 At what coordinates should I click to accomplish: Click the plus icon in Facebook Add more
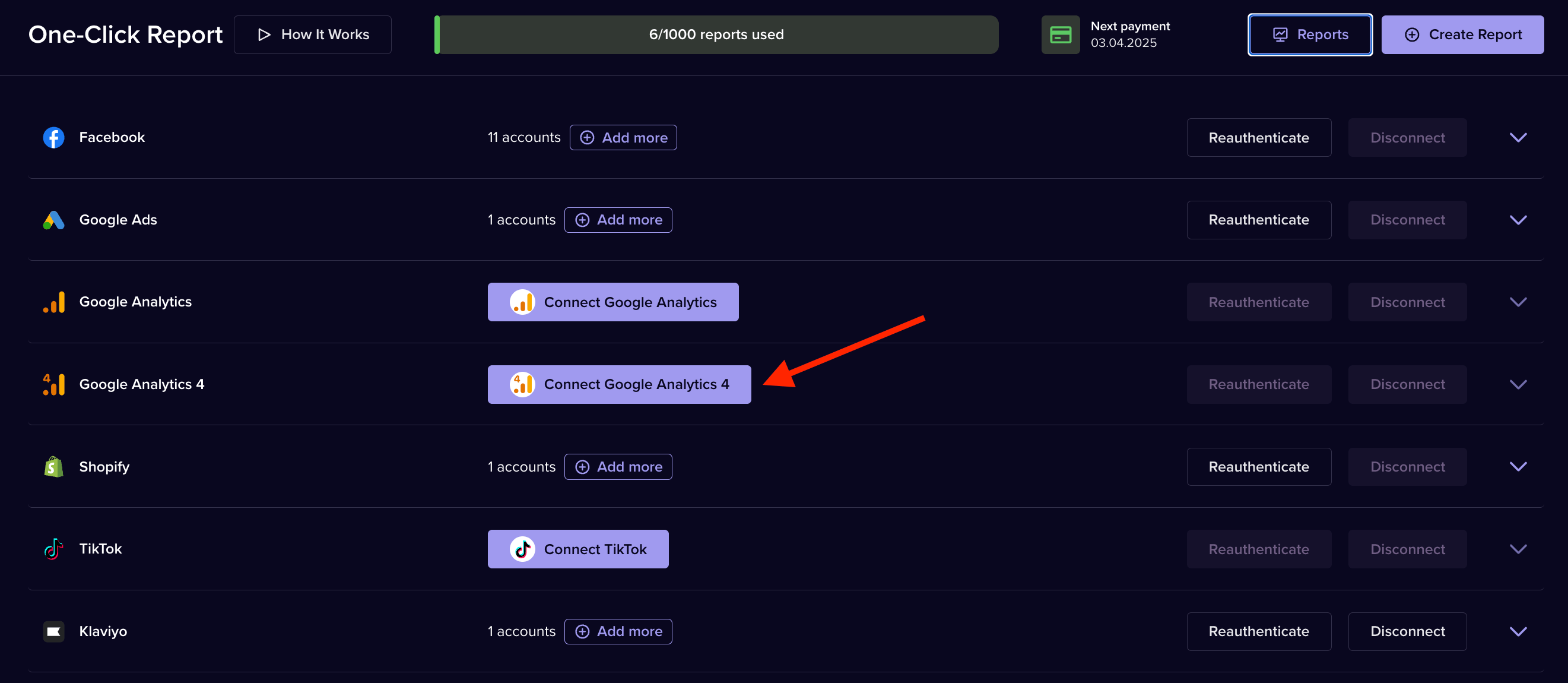click(587, 138)
